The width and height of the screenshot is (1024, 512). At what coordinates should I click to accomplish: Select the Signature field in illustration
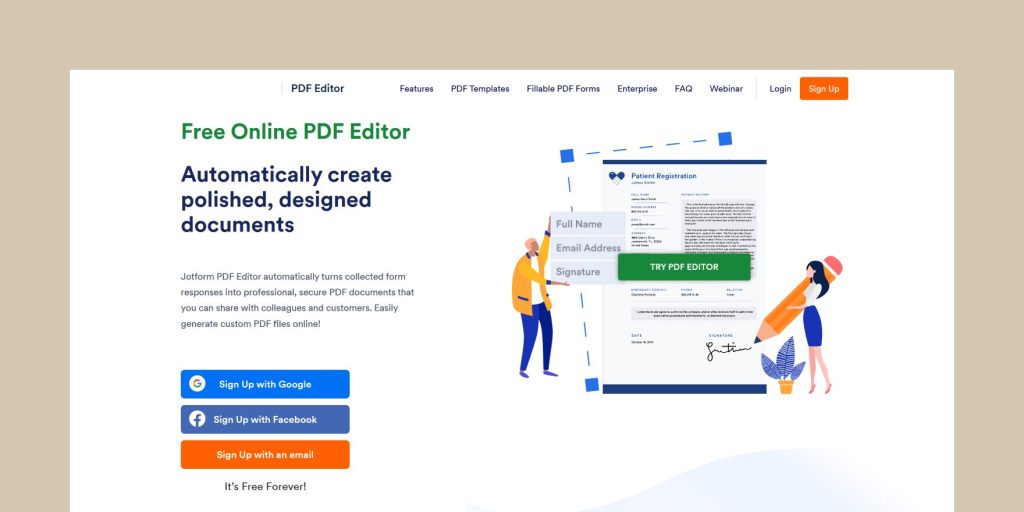586,272
